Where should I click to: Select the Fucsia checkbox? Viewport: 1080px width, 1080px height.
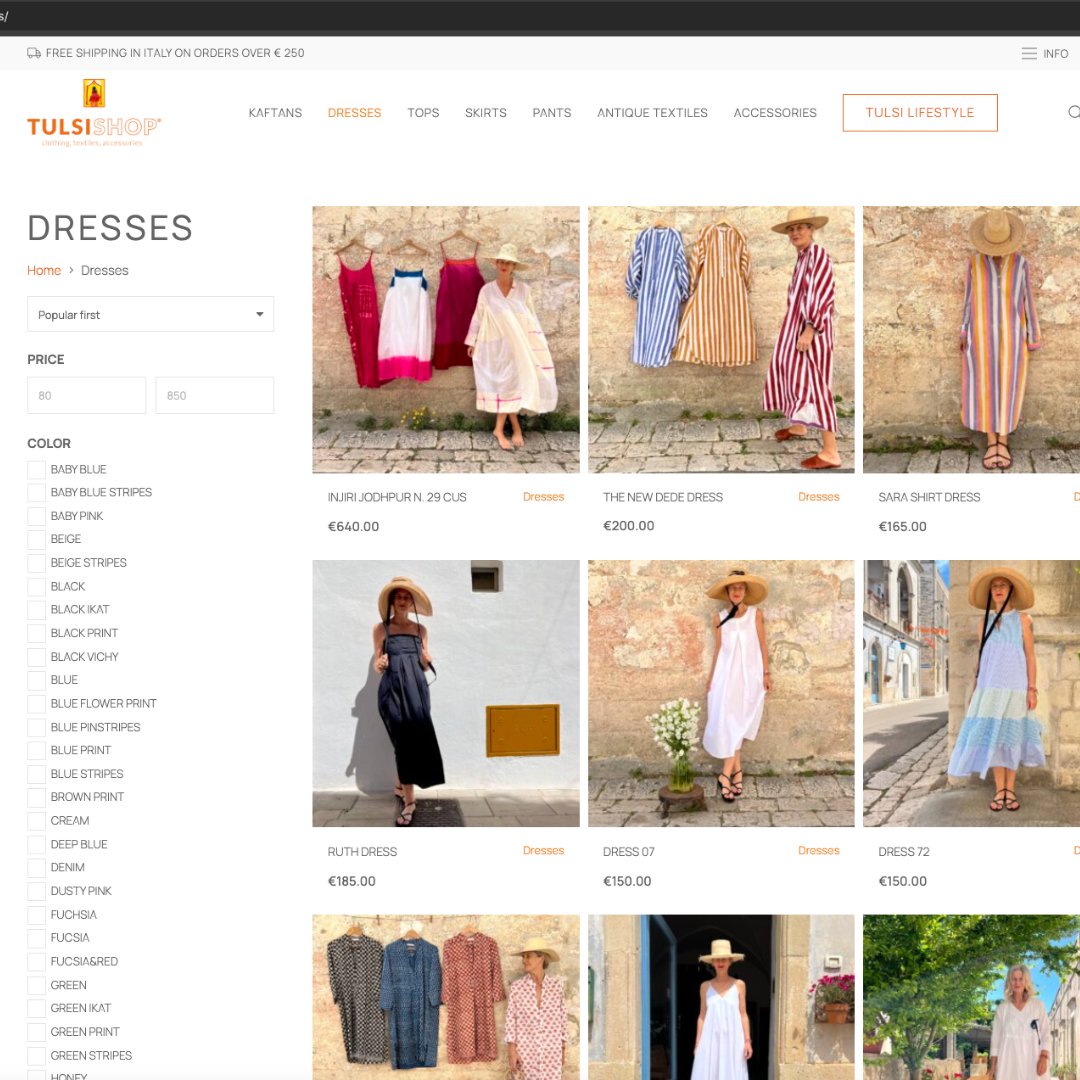click(37, 937)
